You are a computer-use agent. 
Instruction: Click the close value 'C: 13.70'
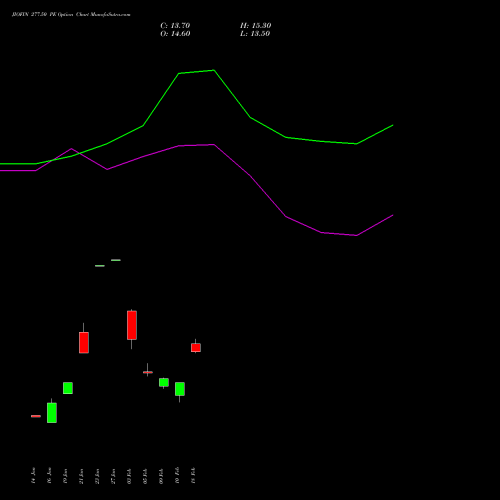(175, 26)
